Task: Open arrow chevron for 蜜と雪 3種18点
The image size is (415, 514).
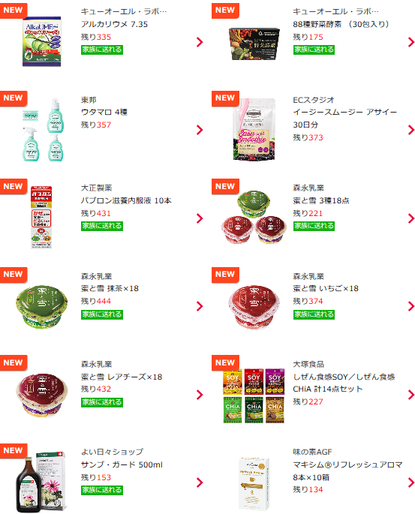Action: 411,218
